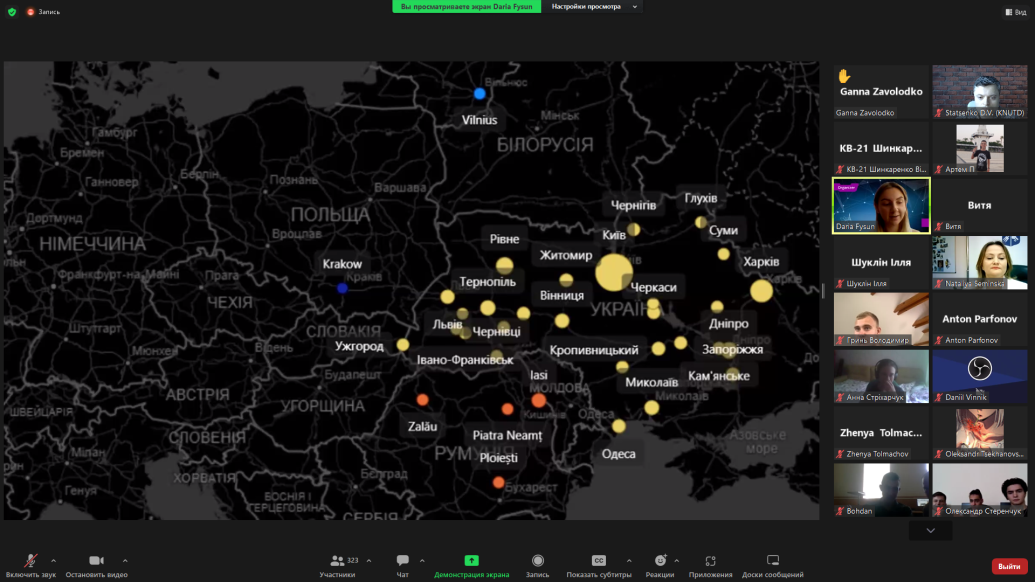This screenshot has width=1035, height=582.
Task: Click the yellow Харків bubble on map
Action: pyautogui.click(x=761, y=290)
